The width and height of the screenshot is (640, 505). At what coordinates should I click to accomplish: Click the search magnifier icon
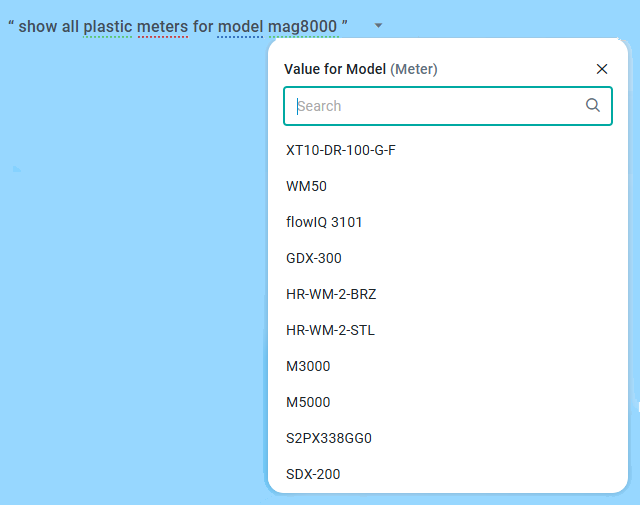[593, 105]
